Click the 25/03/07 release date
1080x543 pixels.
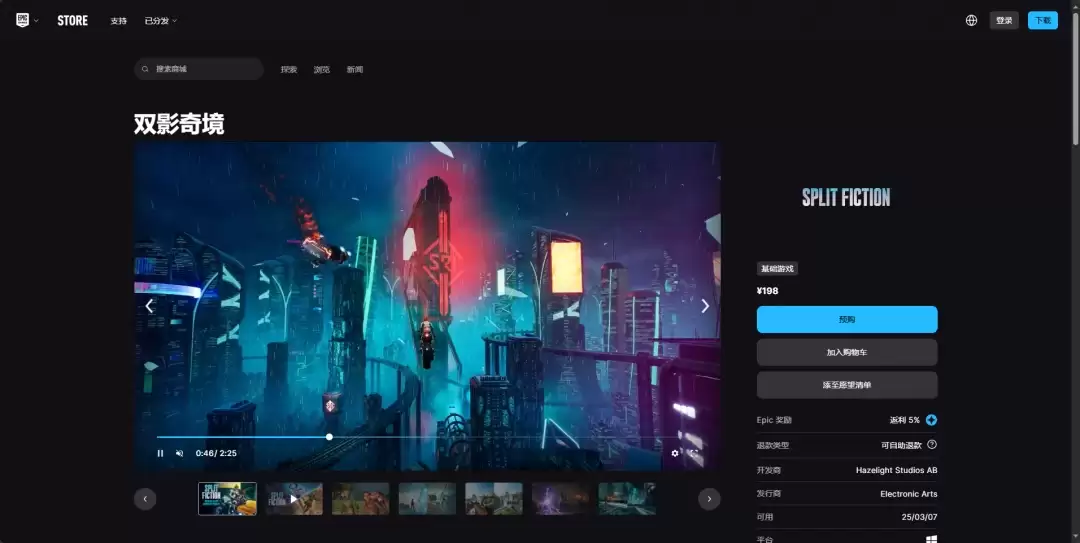coord(919,517)
